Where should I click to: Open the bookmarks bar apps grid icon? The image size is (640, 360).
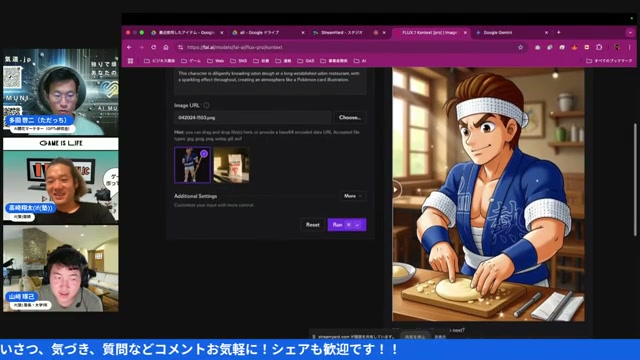pos(131,61)
